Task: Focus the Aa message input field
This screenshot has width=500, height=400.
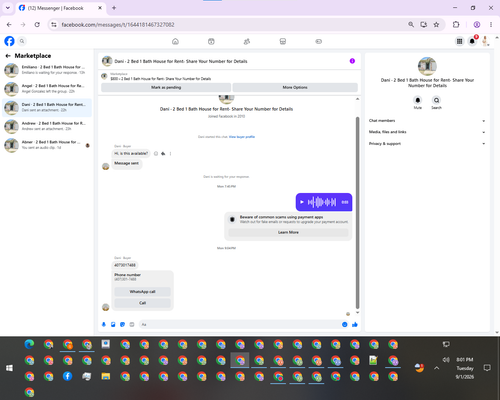Action: coord(240,324)
